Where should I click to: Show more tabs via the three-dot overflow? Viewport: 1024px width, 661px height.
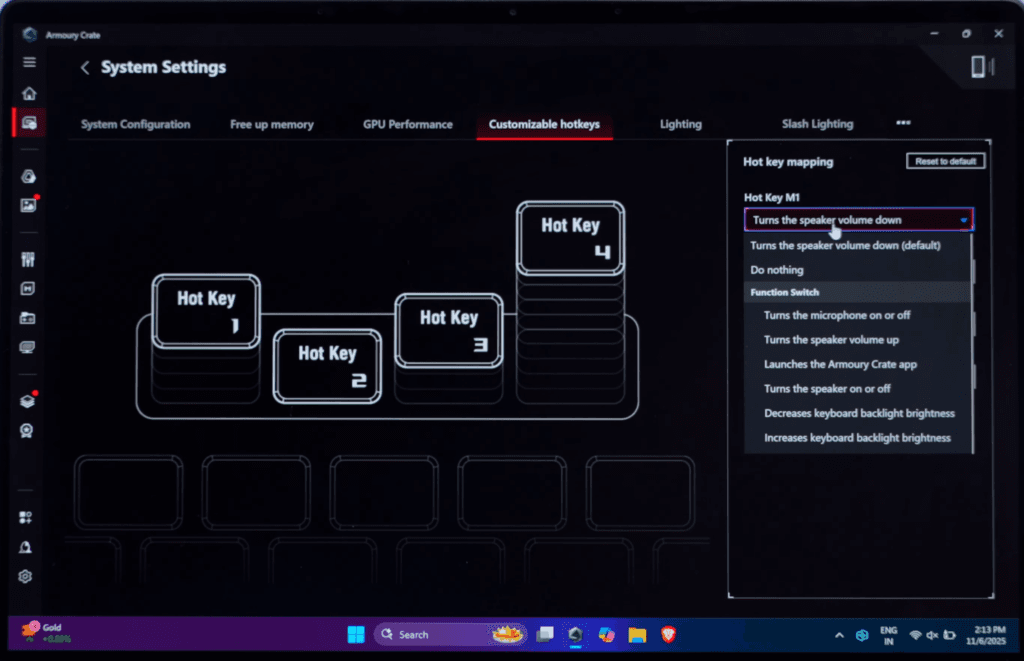[903, 123]
